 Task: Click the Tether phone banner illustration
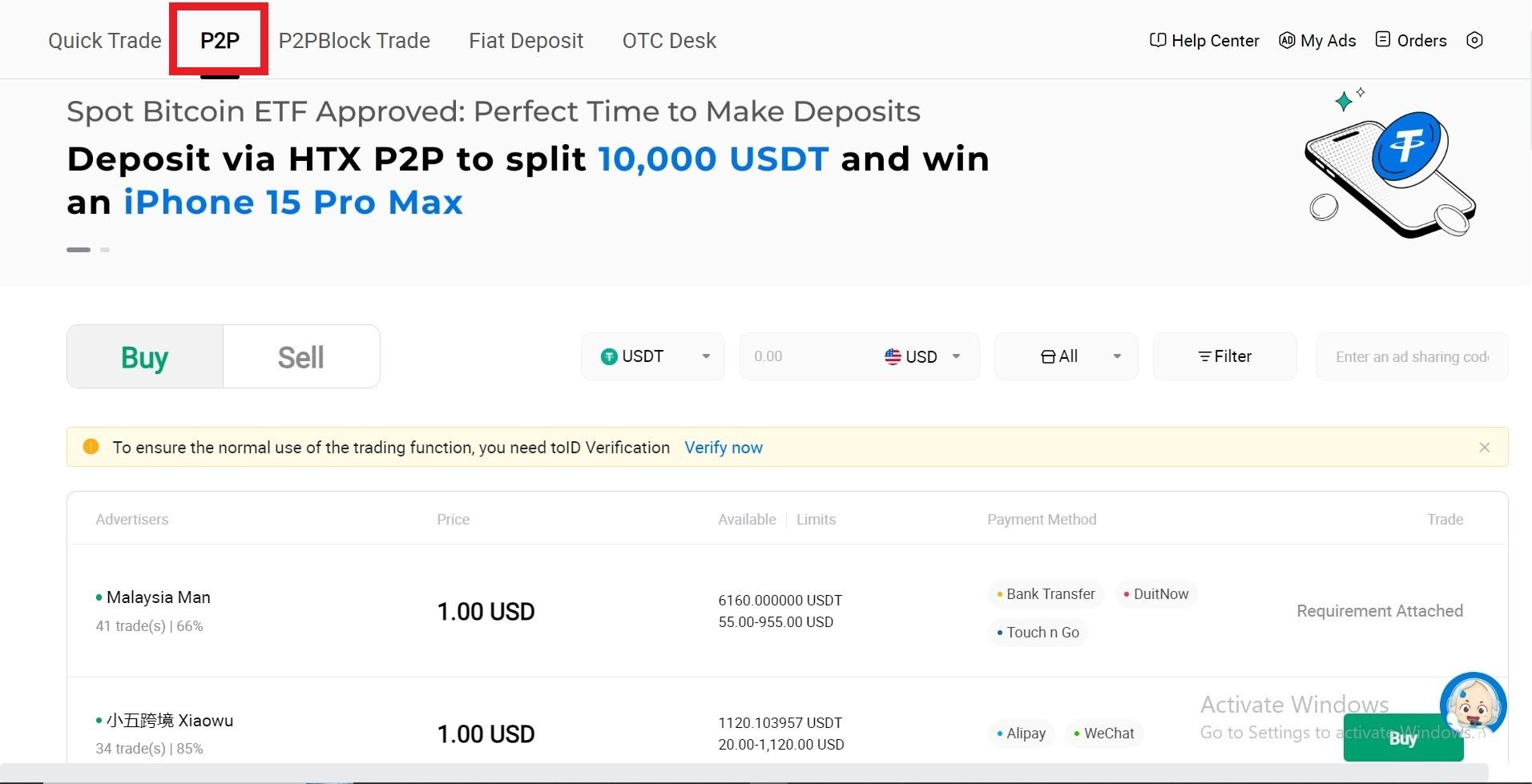1390,163
